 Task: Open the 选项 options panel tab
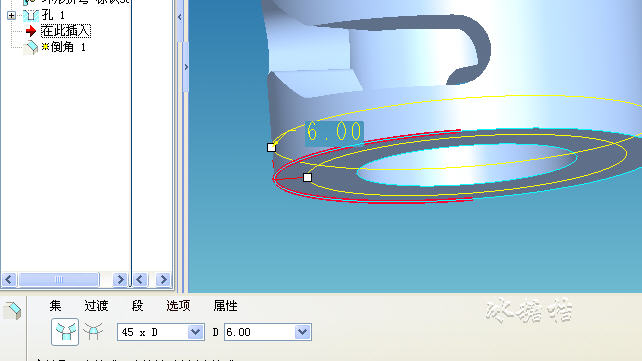click(178, 306)
